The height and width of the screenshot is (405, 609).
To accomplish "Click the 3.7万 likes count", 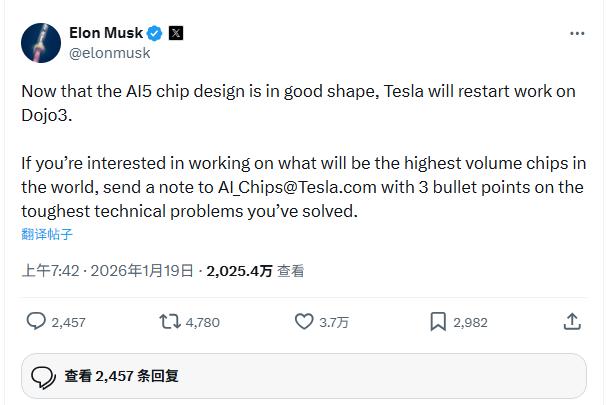I will click(x=334, y=322).
